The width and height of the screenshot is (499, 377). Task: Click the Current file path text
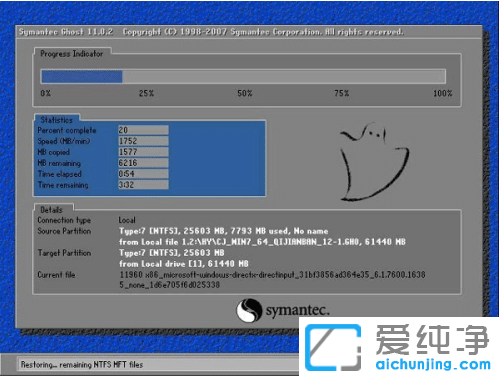[x=272, y=280]
